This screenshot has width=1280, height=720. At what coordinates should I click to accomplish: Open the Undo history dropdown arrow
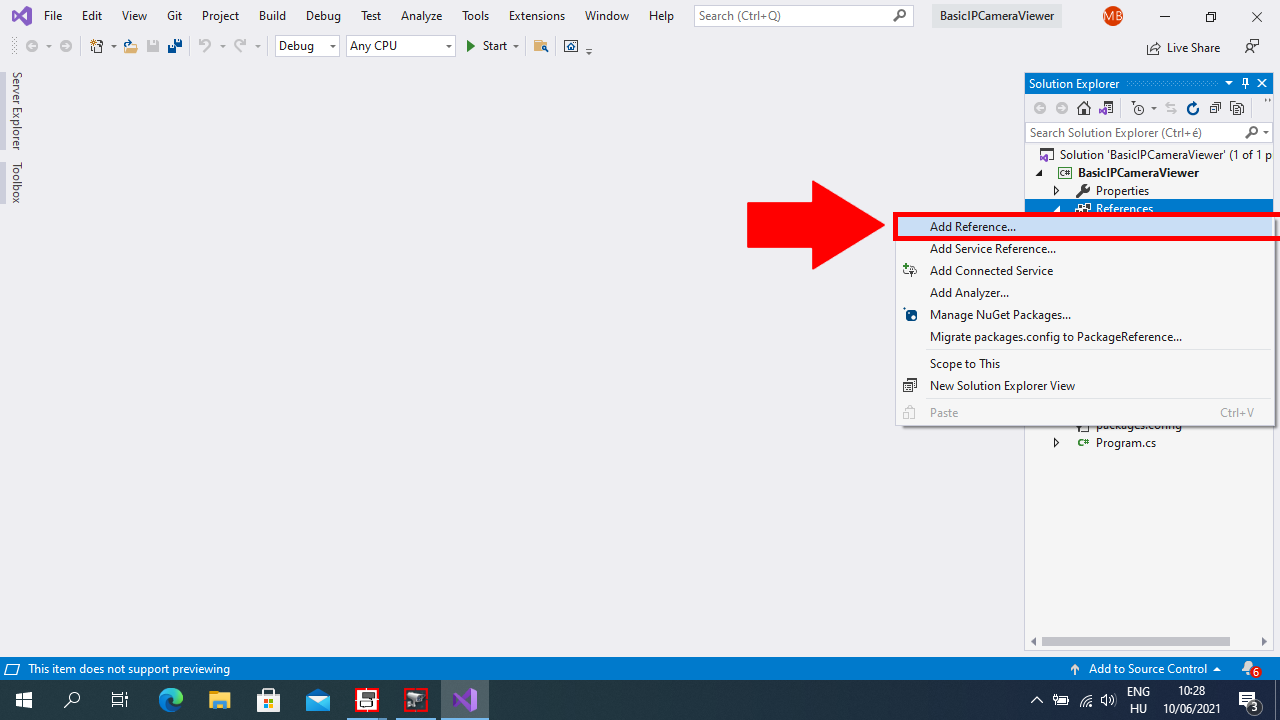tap(222, 47)
